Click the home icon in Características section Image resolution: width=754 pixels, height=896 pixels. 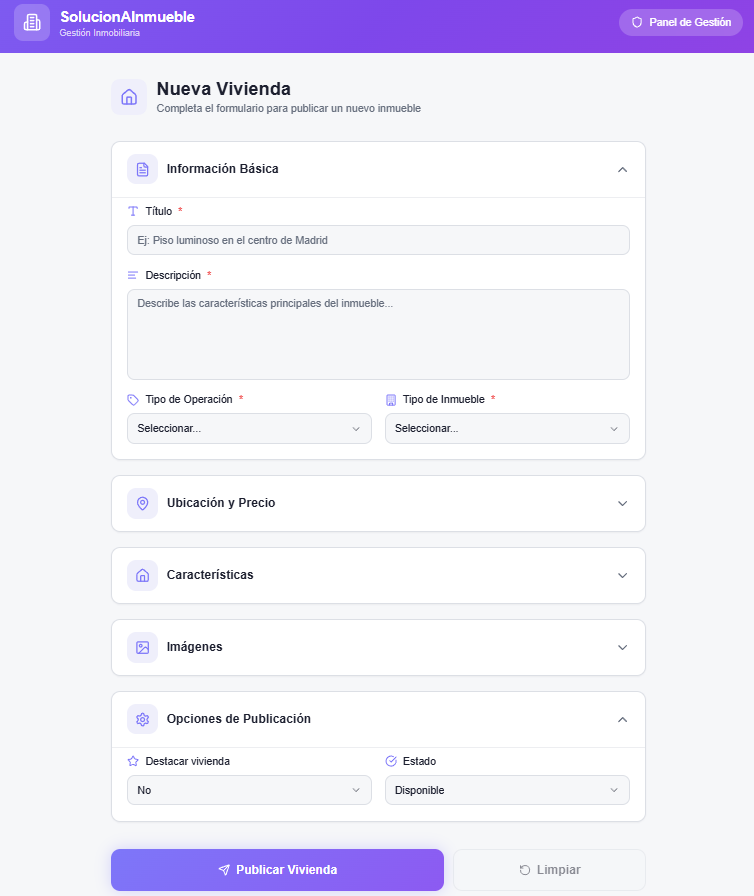point(142,575)
